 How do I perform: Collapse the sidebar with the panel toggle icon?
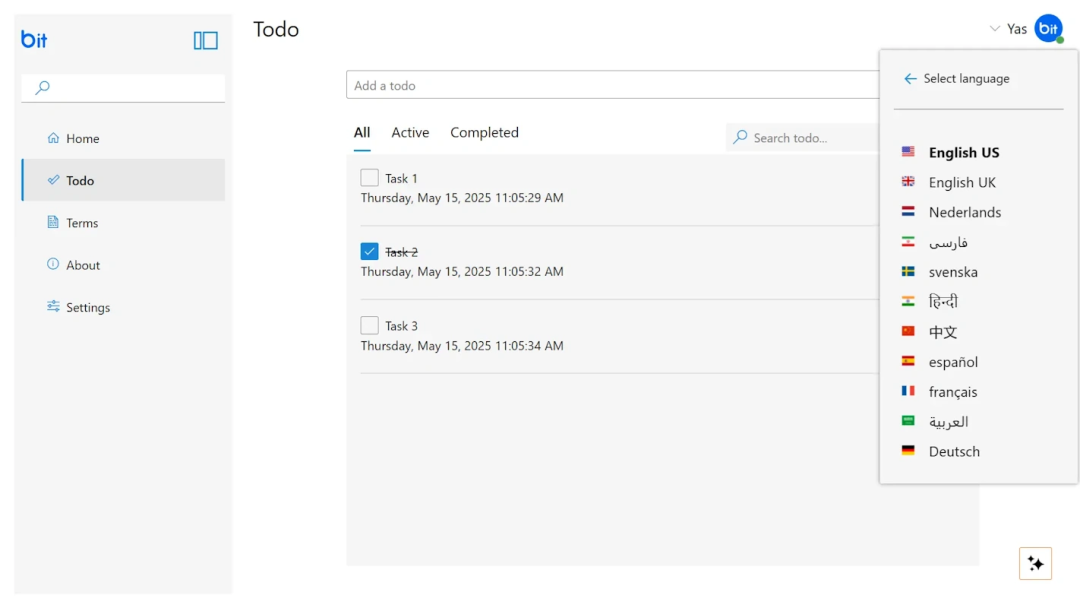(x=205, y=41)
